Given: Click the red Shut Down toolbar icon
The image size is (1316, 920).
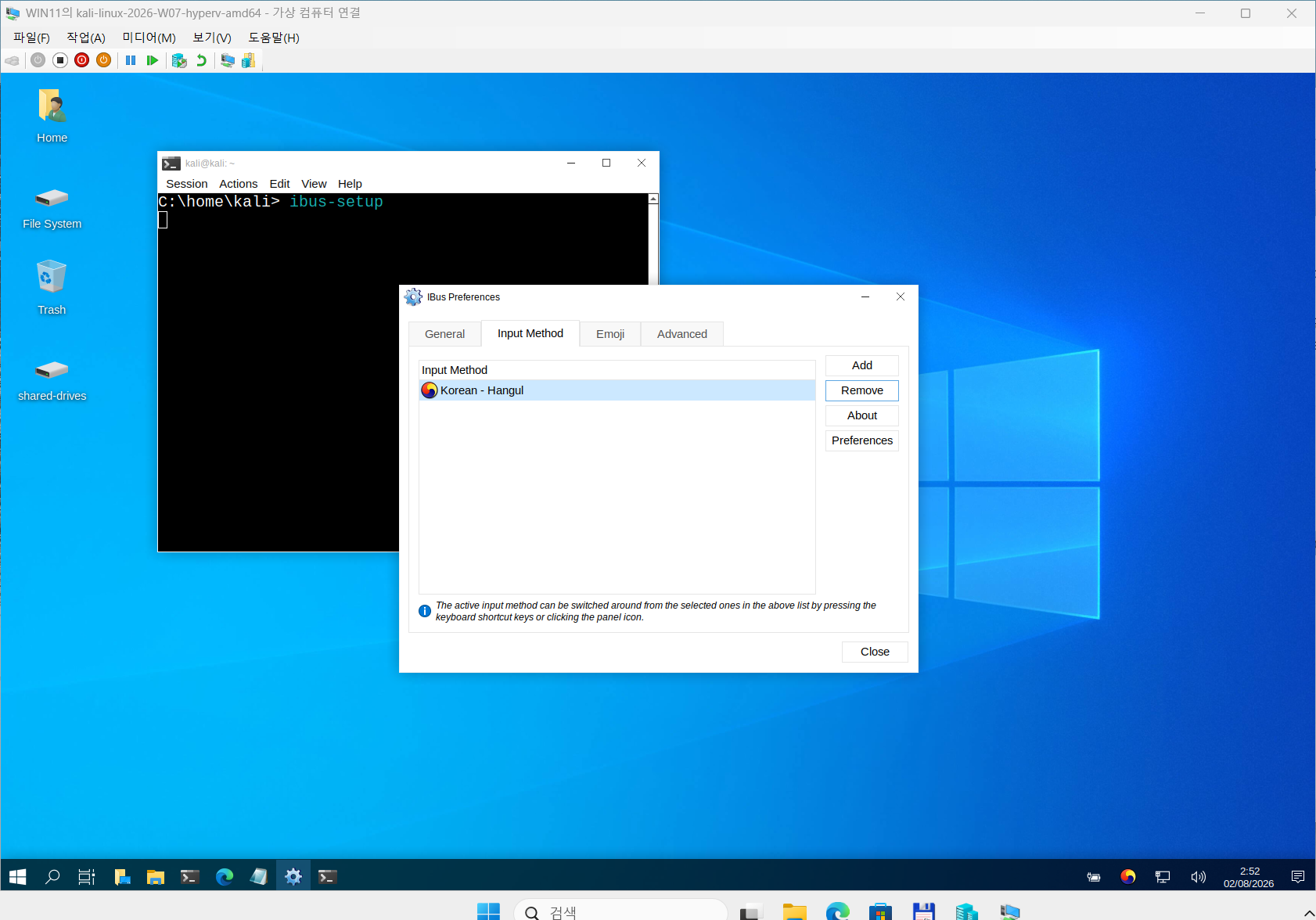Looking at the screenshot, I should pos(82,60).
